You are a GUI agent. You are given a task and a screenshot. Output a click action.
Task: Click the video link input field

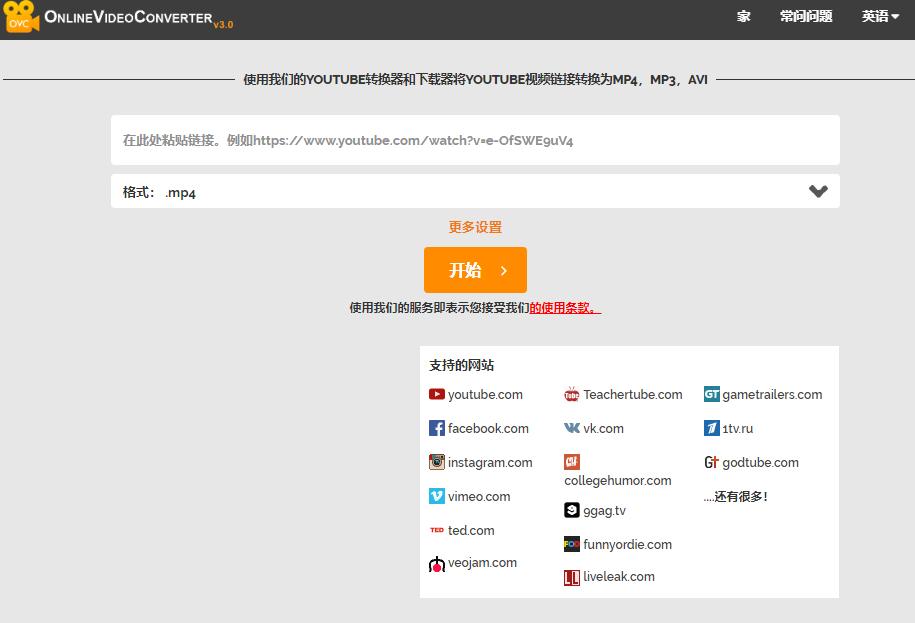point(474,140)
